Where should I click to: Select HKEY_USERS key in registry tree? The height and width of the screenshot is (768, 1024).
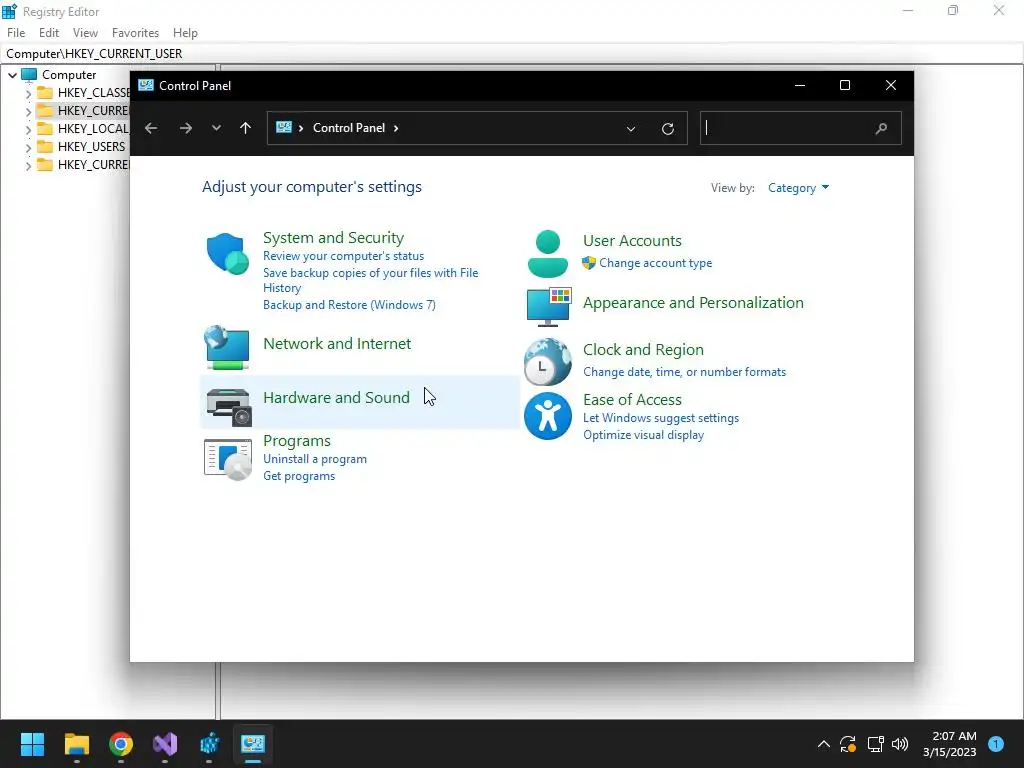[x=91, y=147]
